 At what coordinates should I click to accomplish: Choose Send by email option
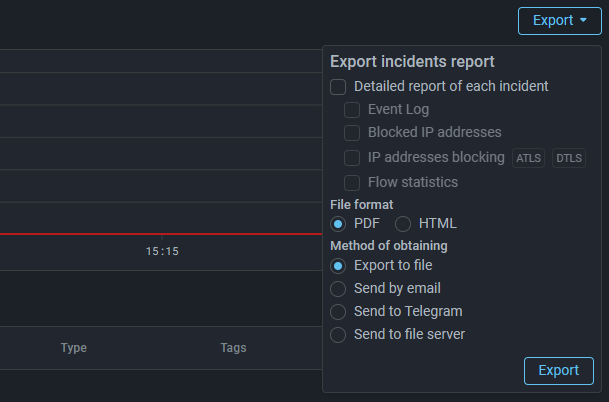click(x=338, y=289)
